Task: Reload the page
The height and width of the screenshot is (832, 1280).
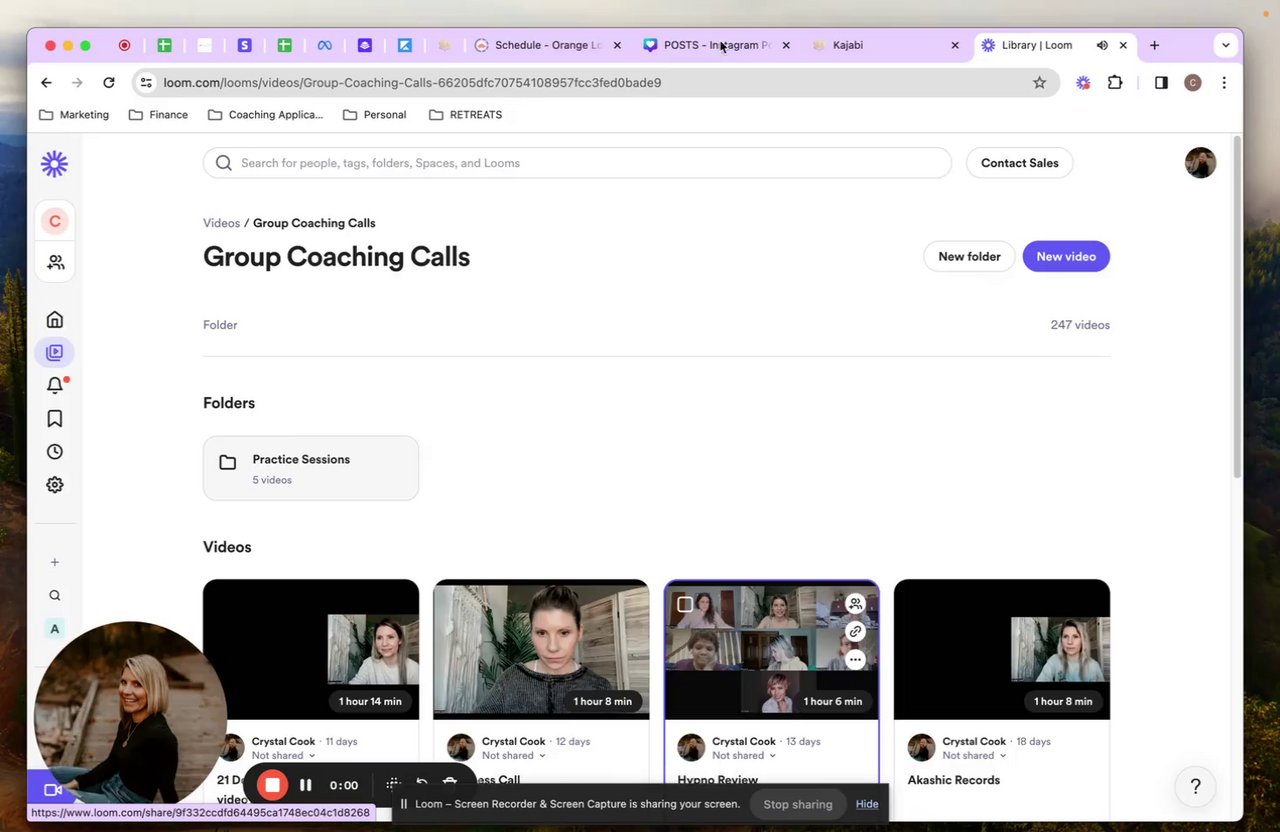Action: pyautogui.click(x=109, y=83)
